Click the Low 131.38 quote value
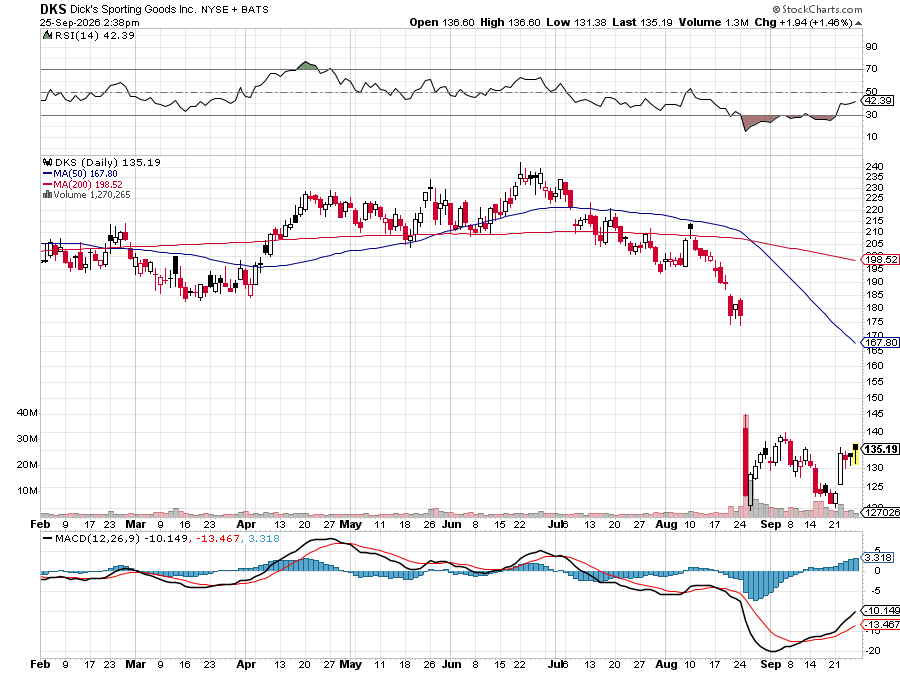Image resolution: width=900 pixels, height=673 pixels. tap(576, 22)
